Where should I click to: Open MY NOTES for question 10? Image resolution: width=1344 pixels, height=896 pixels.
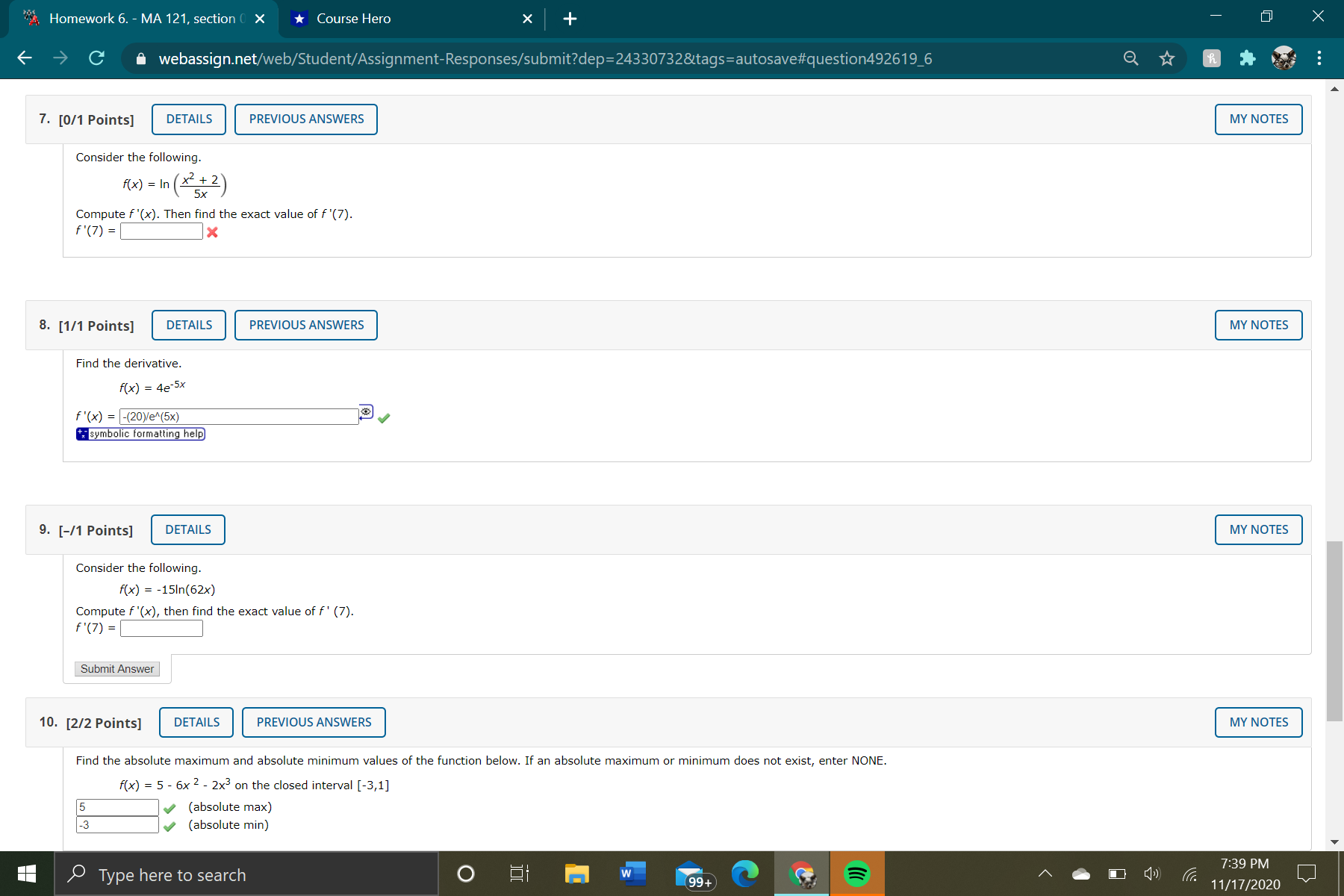1259,723
